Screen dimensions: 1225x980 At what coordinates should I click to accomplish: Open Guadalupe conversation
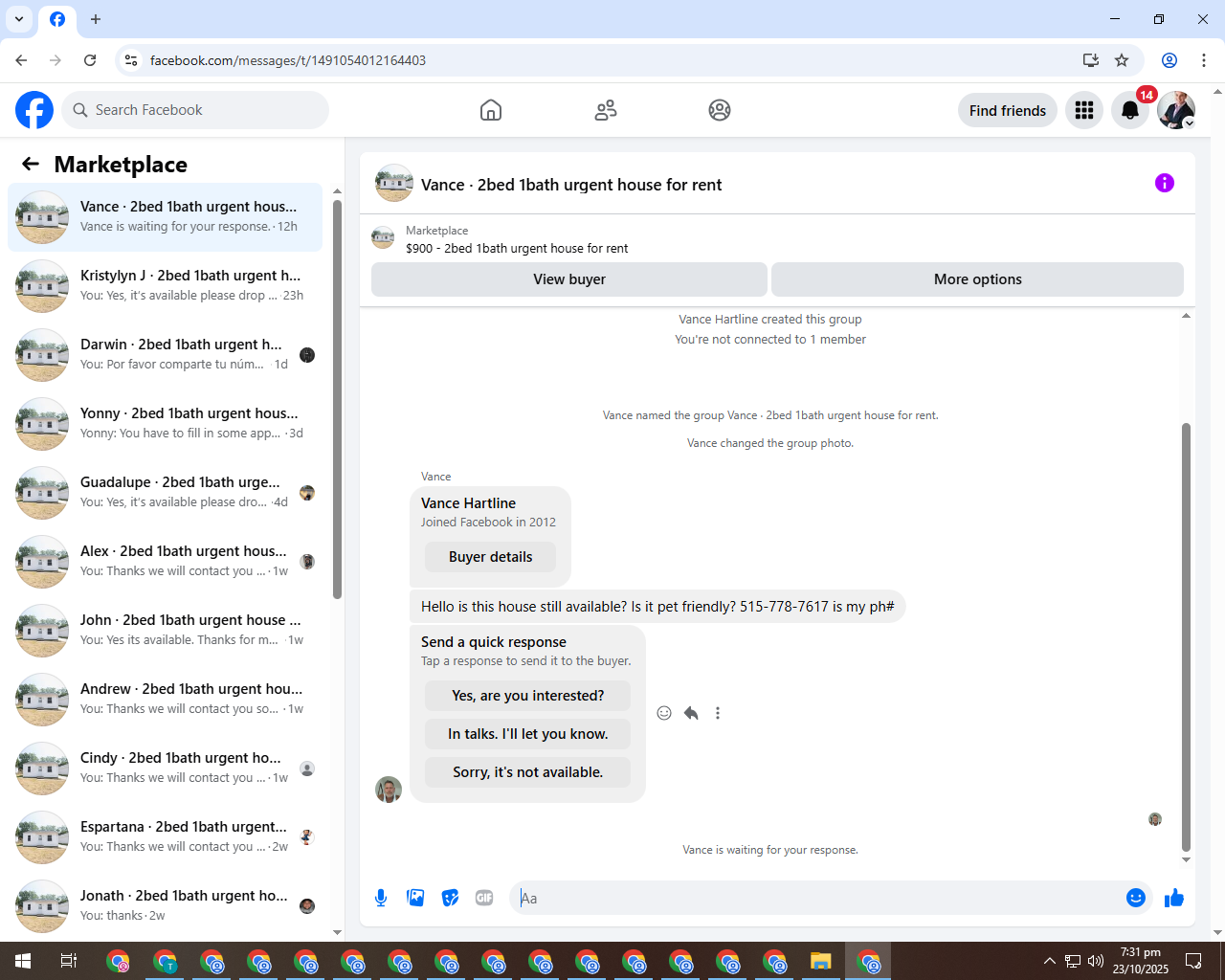coord(165,493)
